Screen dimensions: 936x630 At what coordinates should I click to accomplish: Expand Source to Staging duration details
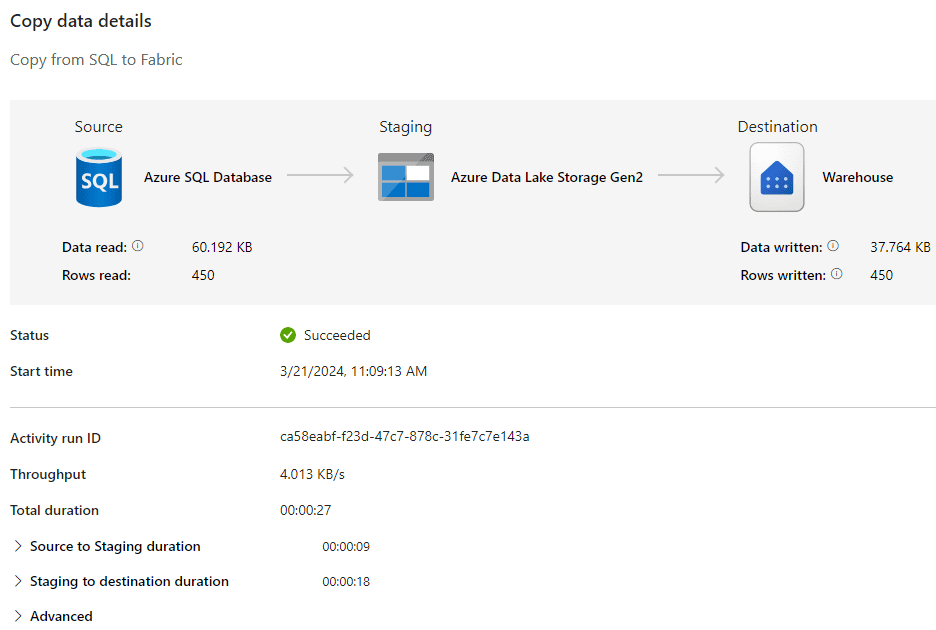click(x=18, y=546)
